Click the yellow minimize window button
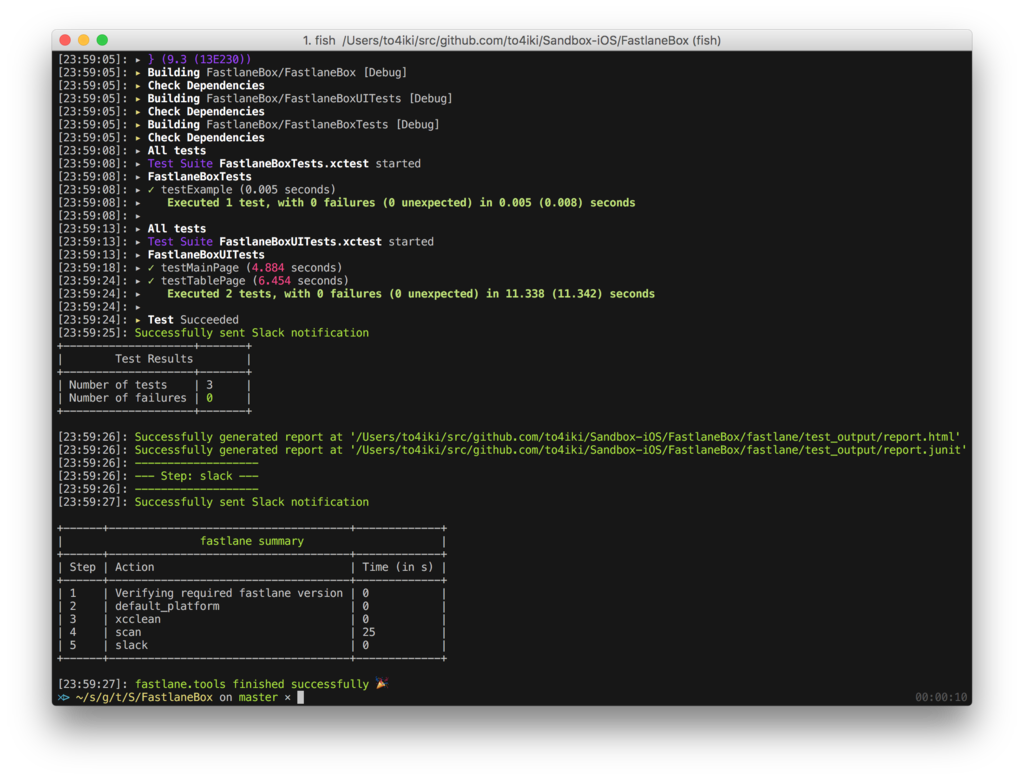Viewport: 1024px width, 780px height. [84, 40]
